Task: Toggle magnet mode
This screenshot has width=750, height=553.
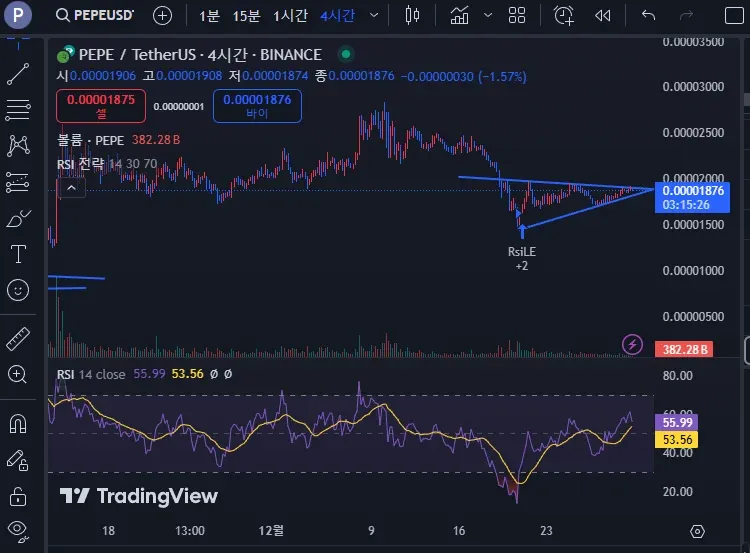Action: pos(18,424)
